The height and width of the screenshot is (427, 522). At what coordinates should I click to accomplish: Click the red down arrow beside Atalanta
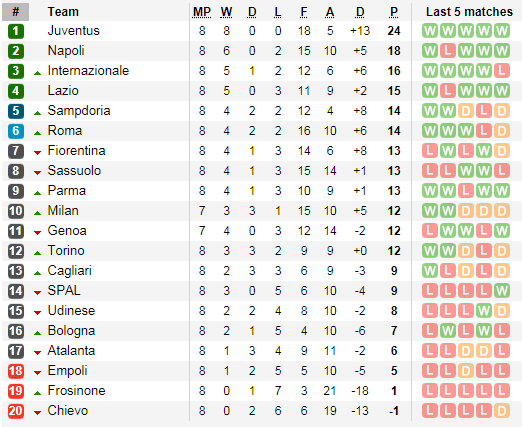click(37, 353)
